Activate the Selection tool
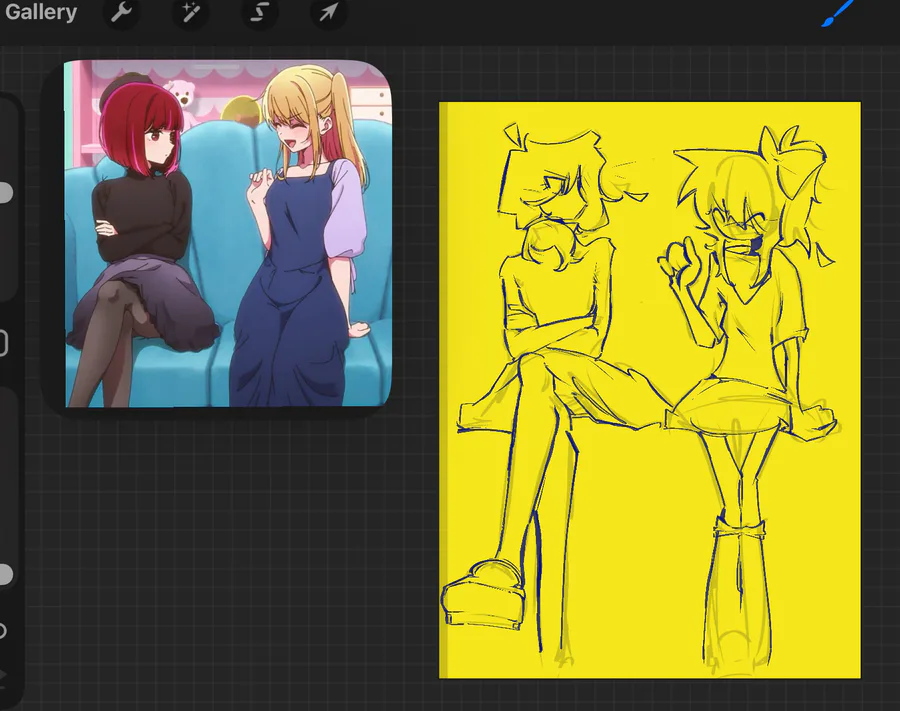900x711 pixels. pos(259,13)
